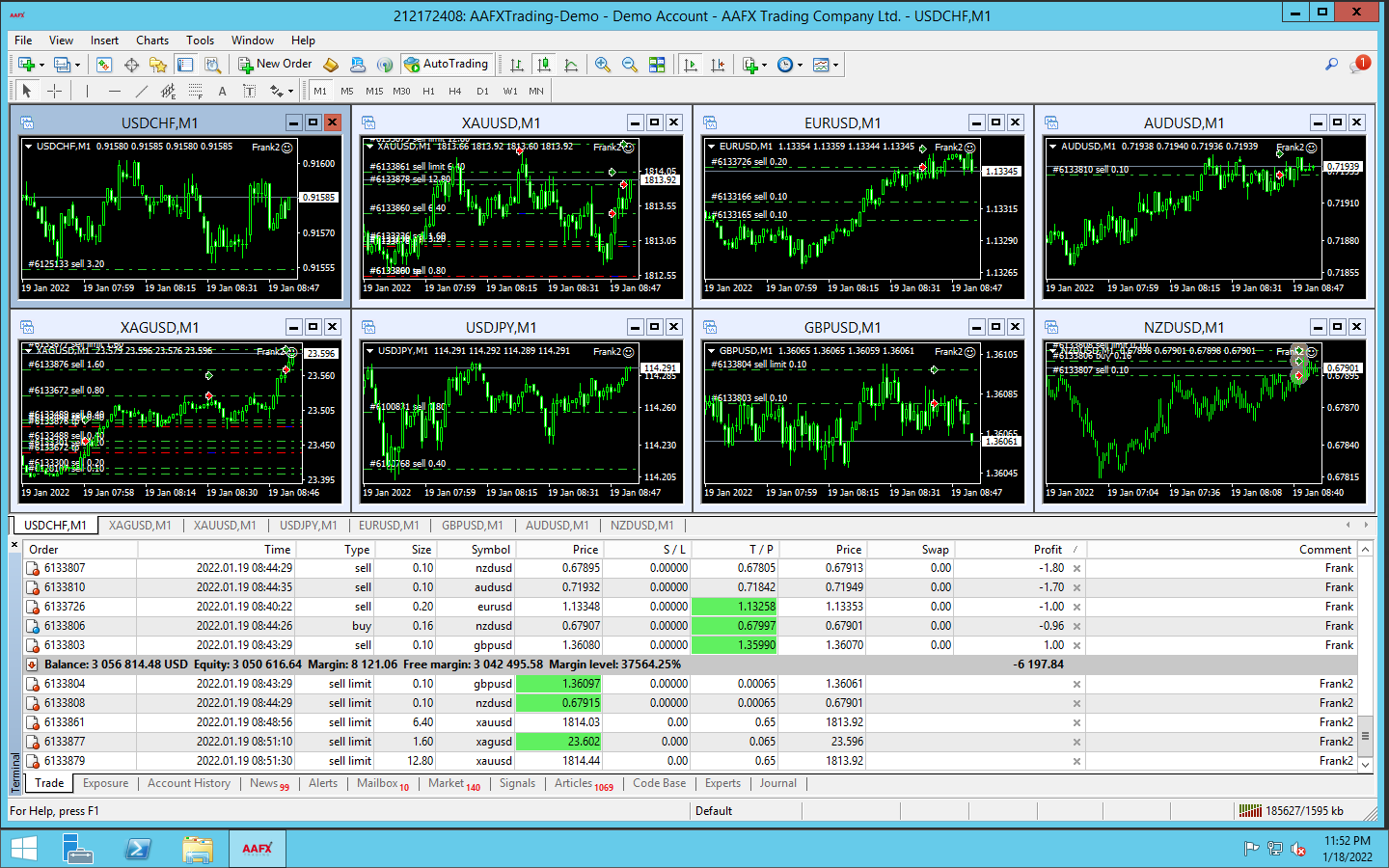
Task: Expand the Arrows objects dropdown arrow
Action: click(291, 91)
